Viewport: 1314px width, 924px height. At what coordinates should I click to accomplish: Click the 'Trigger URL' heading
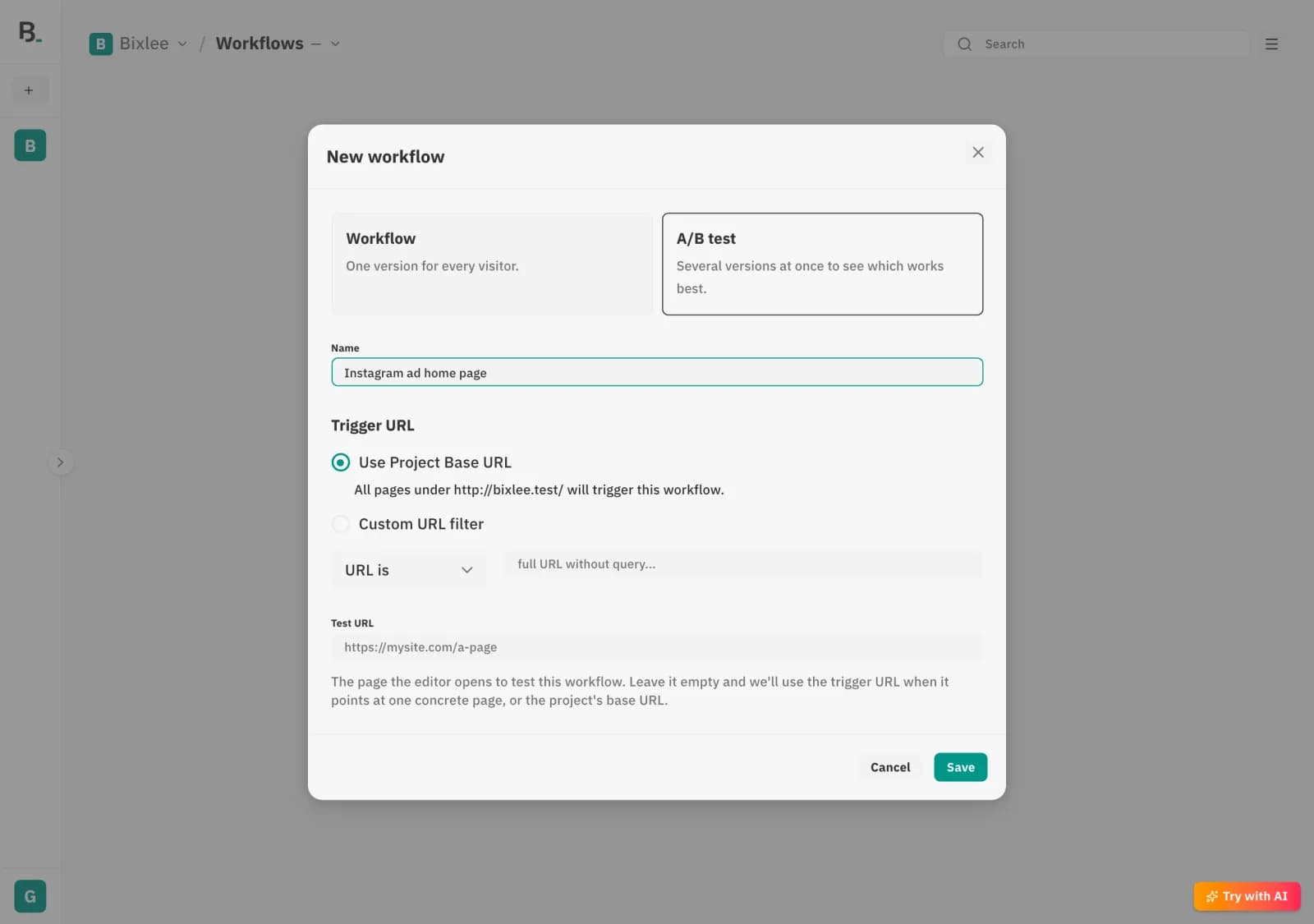[373, 425]
